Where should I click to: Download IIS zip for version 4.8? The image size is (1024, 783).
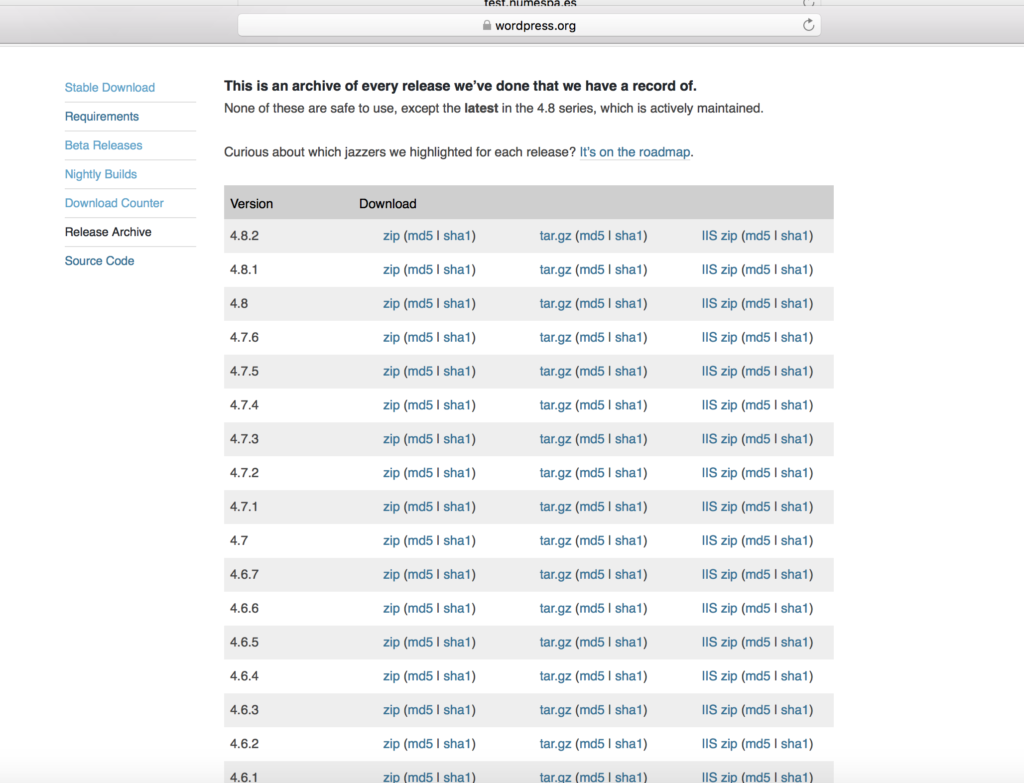click(x=719, y=304)
